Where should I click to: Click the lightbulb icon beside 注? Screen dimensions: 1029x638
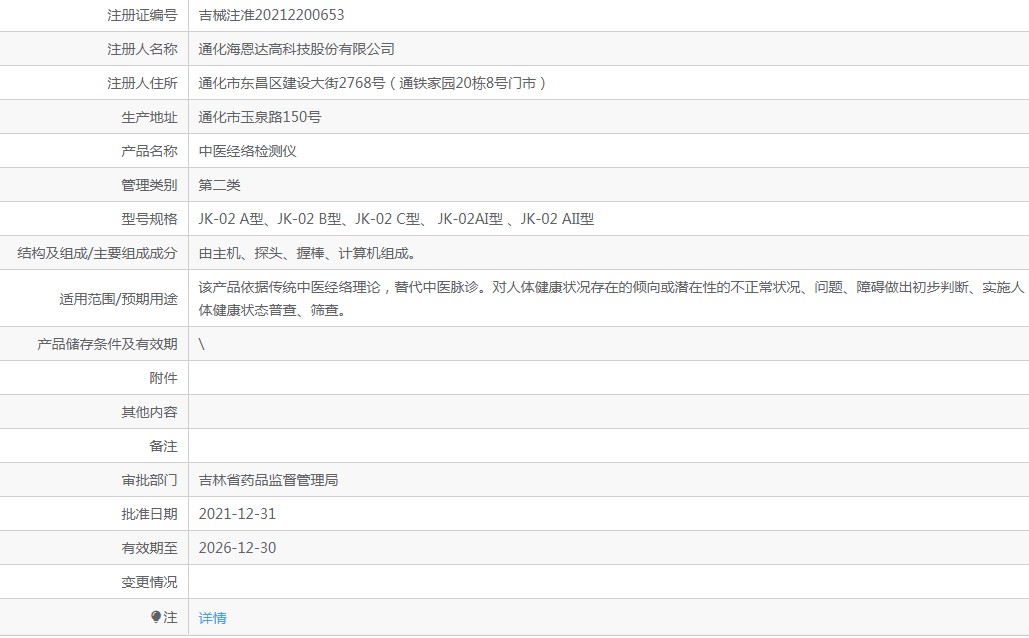coord(156,617)
